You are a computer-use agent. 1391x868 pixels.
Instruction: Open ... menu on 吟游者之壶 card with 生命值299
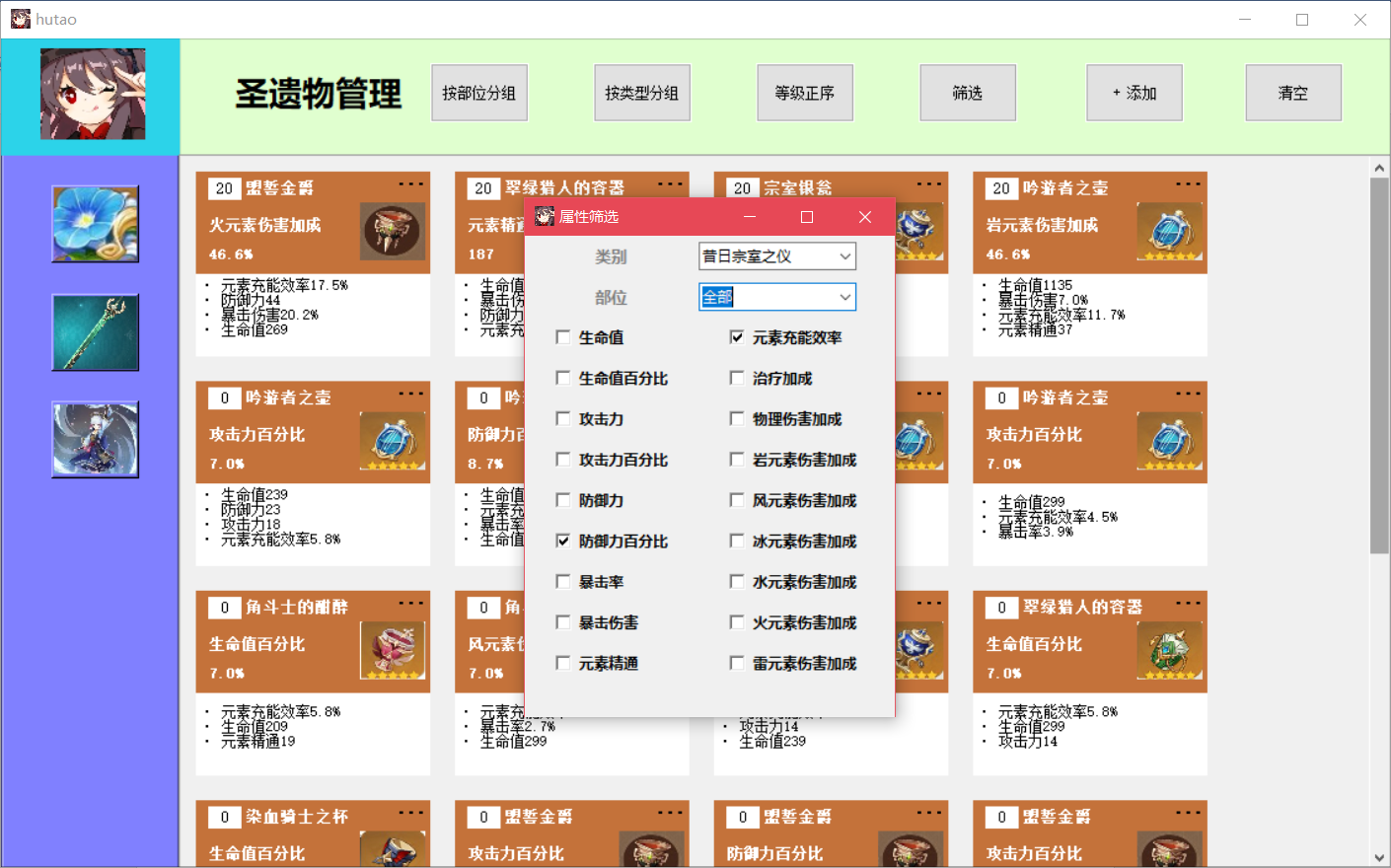coord(1189,394)
